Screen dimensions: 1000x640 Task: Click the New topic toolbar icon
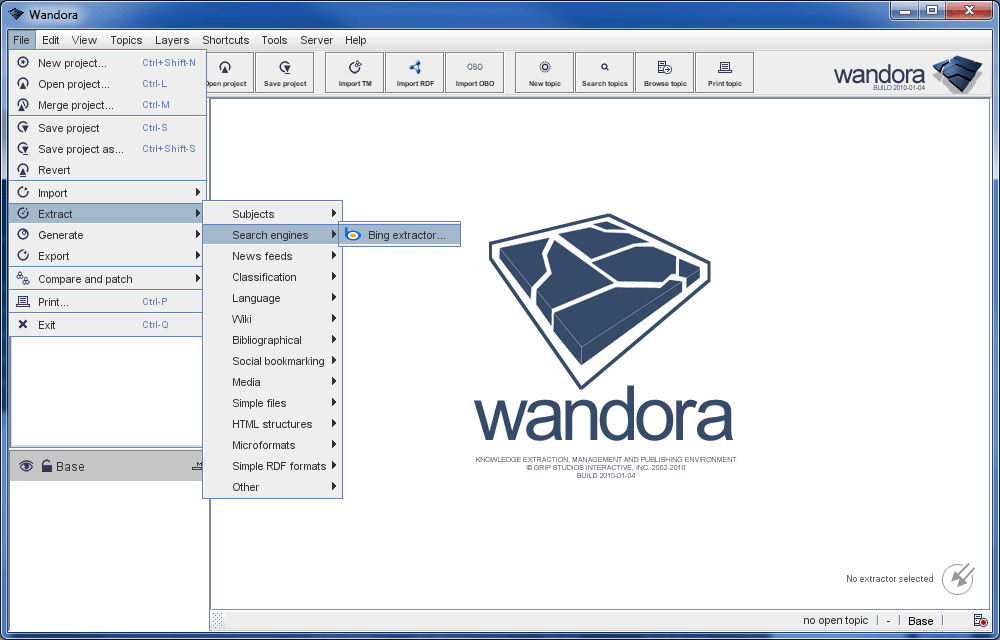coord(544,73)
